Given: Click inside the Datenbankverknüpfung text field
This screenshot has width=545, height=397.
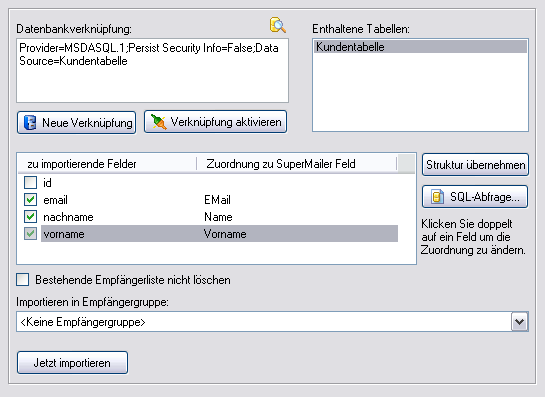Looking at the screenshot, I should (x=152, y=71).
